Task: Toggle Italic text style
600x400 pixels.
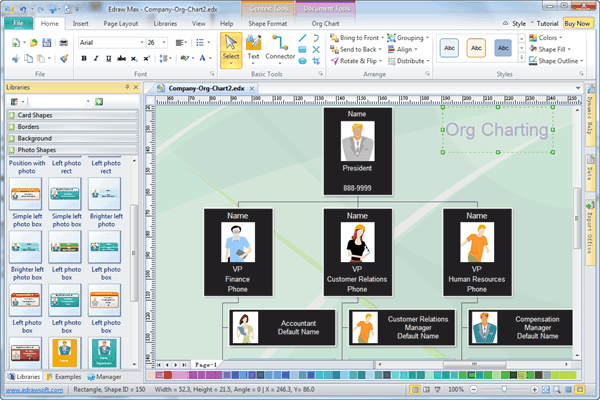Action: tap(96, 59)
